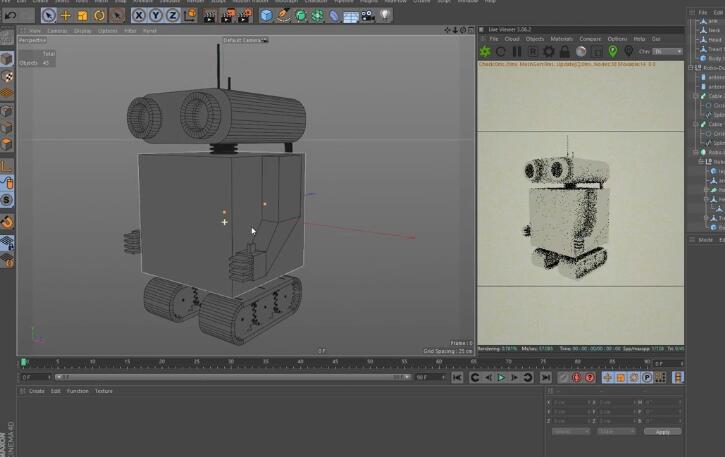Open the Chn channel dropdown
Screen dimensions: 725x457
pos(667,51)
